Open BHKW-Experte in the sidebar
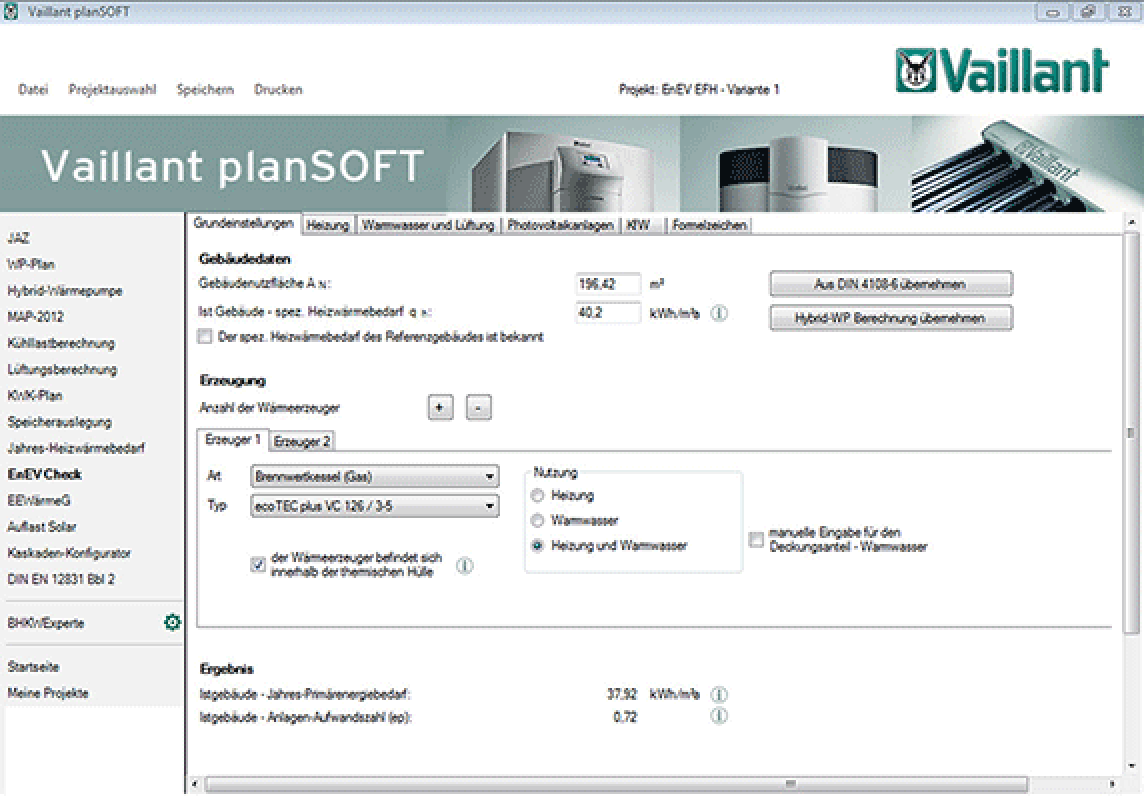This screenshot has height=796, width=1144. click(x=45, y=623)
